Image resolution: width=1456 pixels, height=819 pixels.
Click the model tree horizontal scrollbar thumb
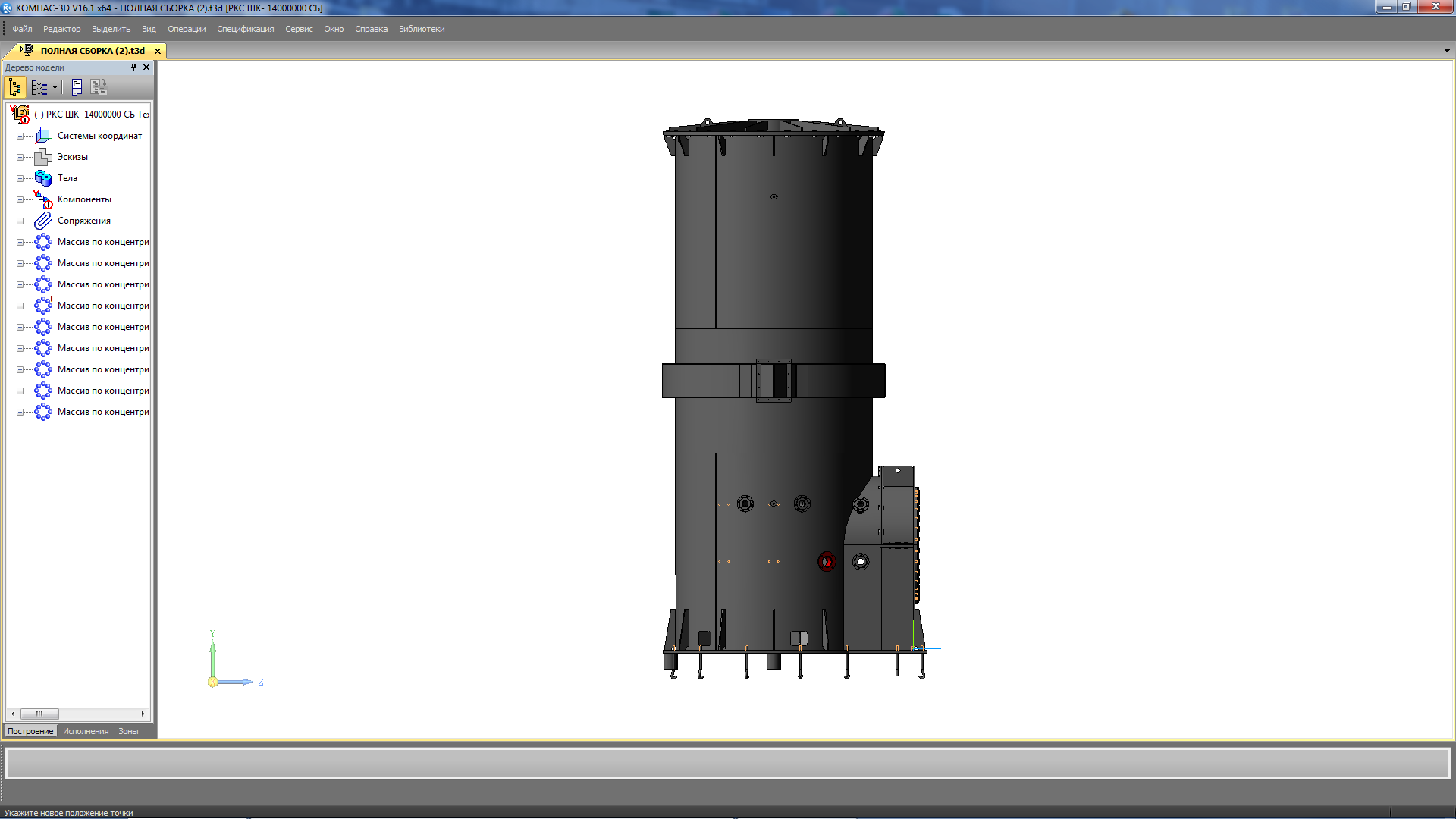(39, 714)
